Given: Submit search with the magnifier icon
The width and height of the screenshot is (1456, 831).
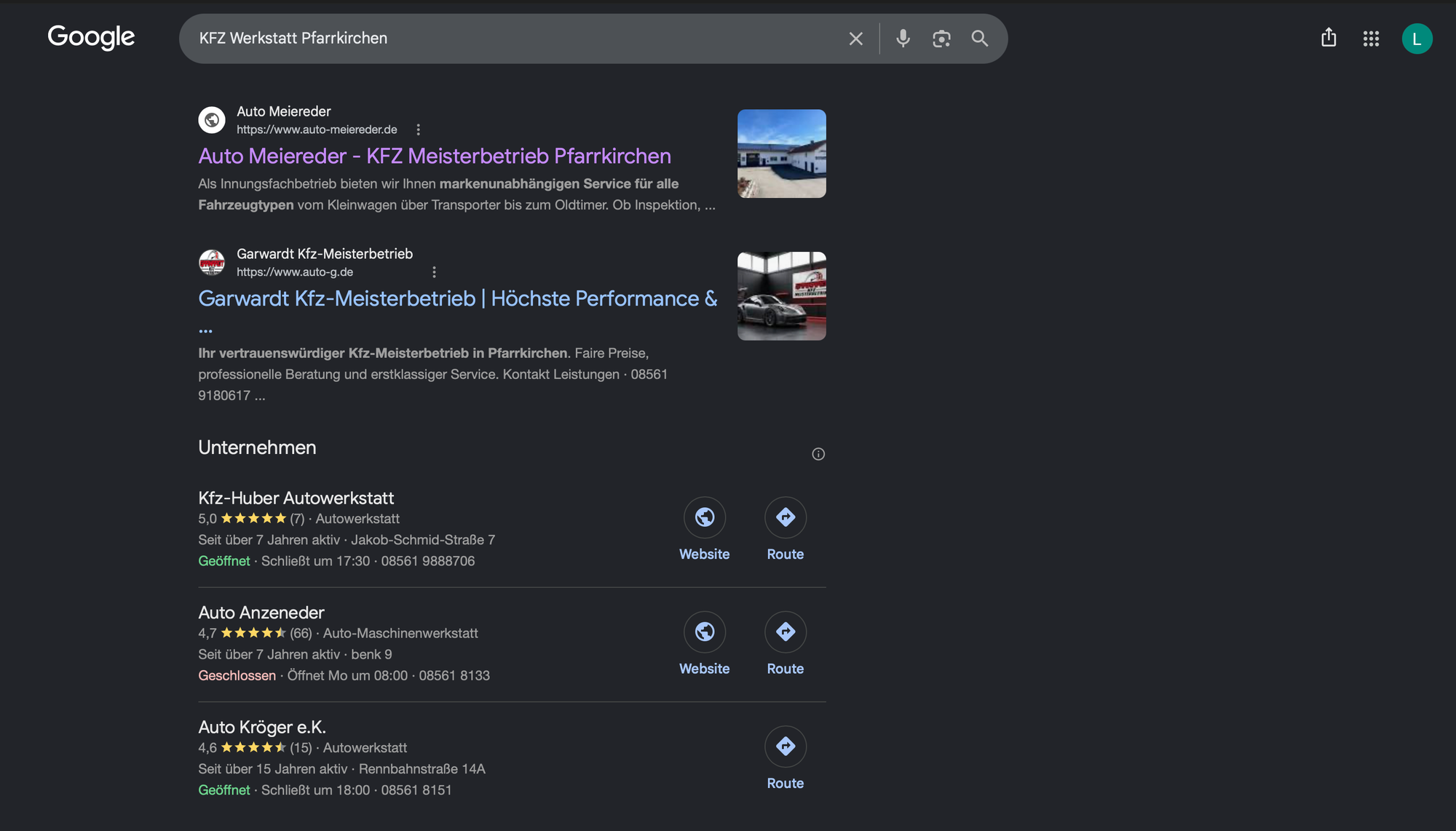Looking at the screenshot, I should coord(980,39).
